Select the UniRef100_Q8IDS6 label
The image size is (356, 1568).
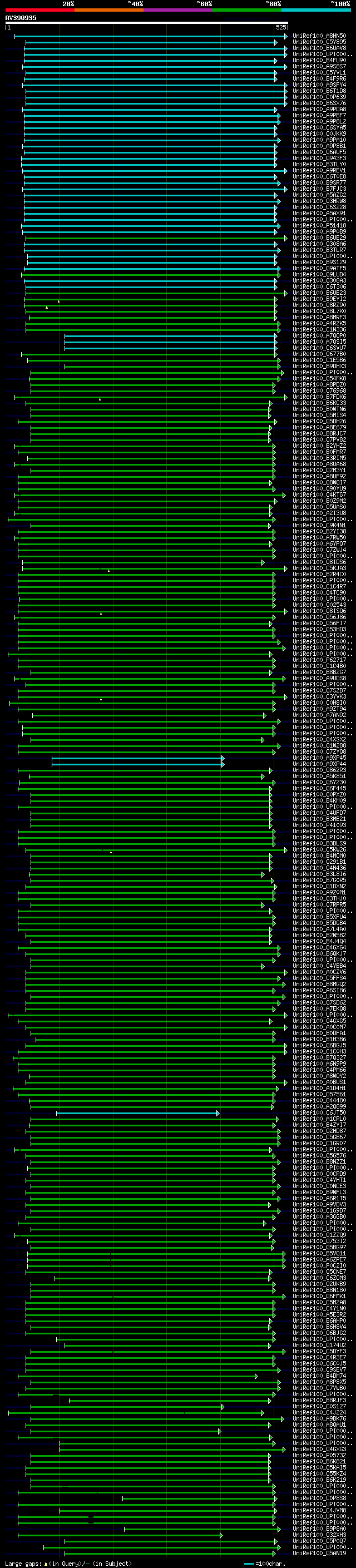[x=319, y=562]
